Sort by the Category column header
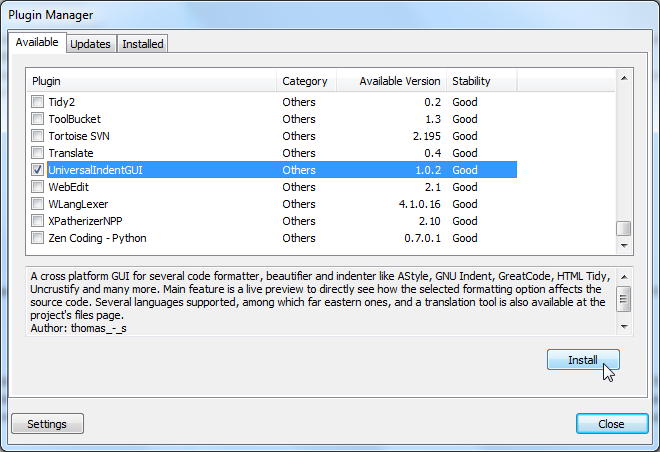The height and width of the screenshot is (452, 660). coord(305,80)
